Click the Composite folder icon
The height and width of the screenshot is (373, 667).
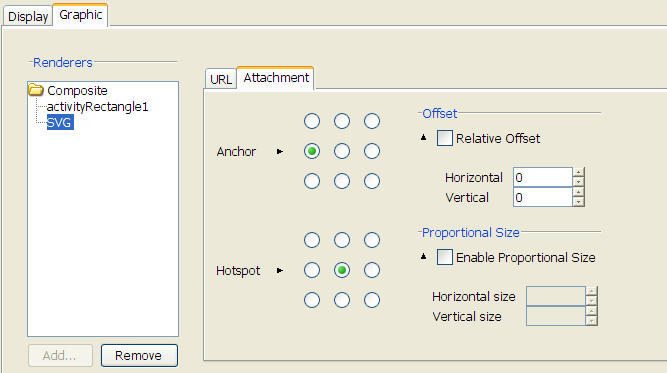(36, 90)
